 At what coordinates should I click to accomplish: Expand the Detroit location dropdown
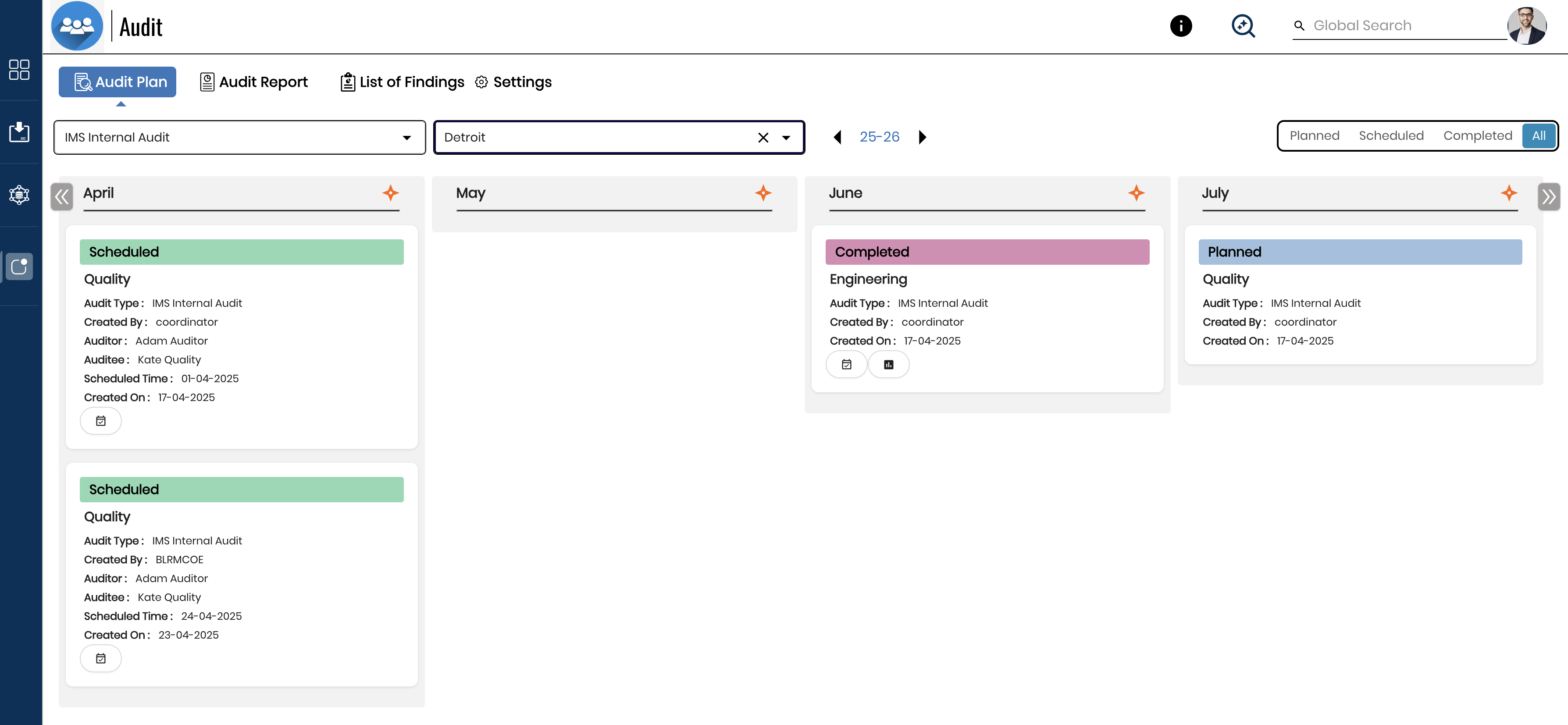point(786,138)
